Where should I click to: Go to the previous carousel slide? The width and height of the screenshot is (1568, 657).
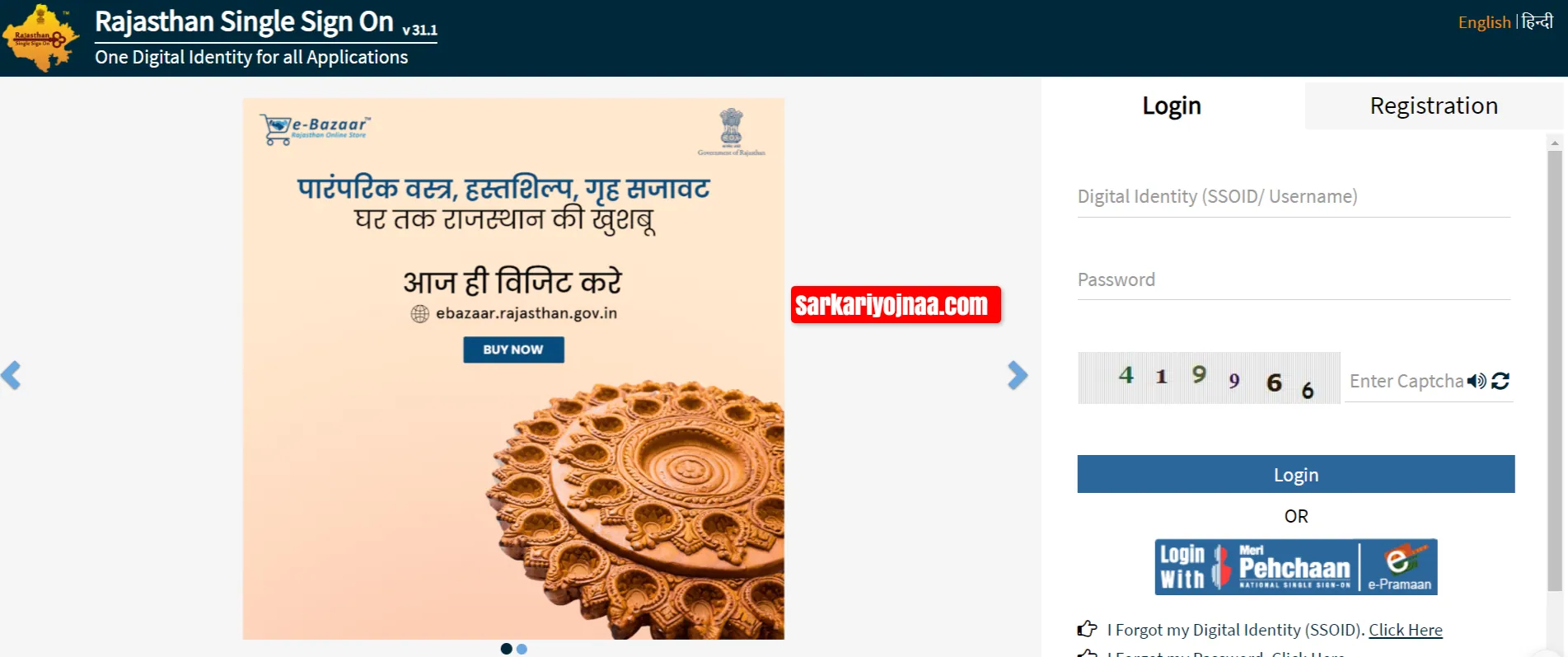pos(11,375)
